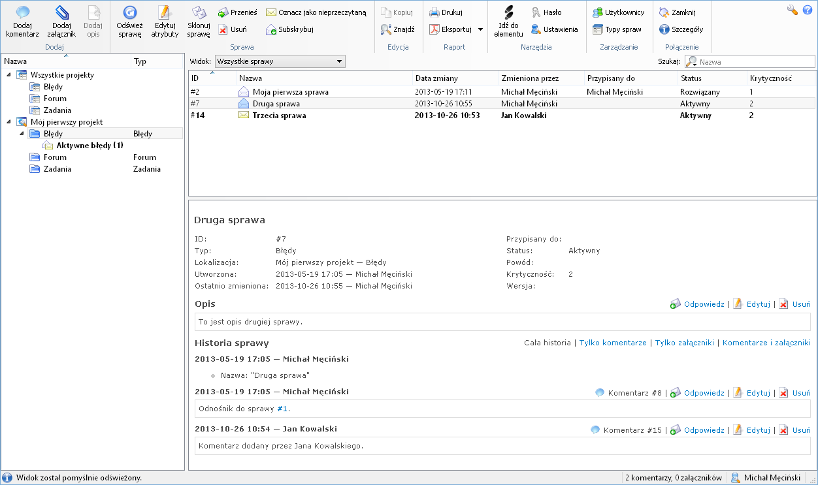Screen dimensions: 818x485
Task: Show Komentarze i załączniki in history
Action: click(766, 343)
